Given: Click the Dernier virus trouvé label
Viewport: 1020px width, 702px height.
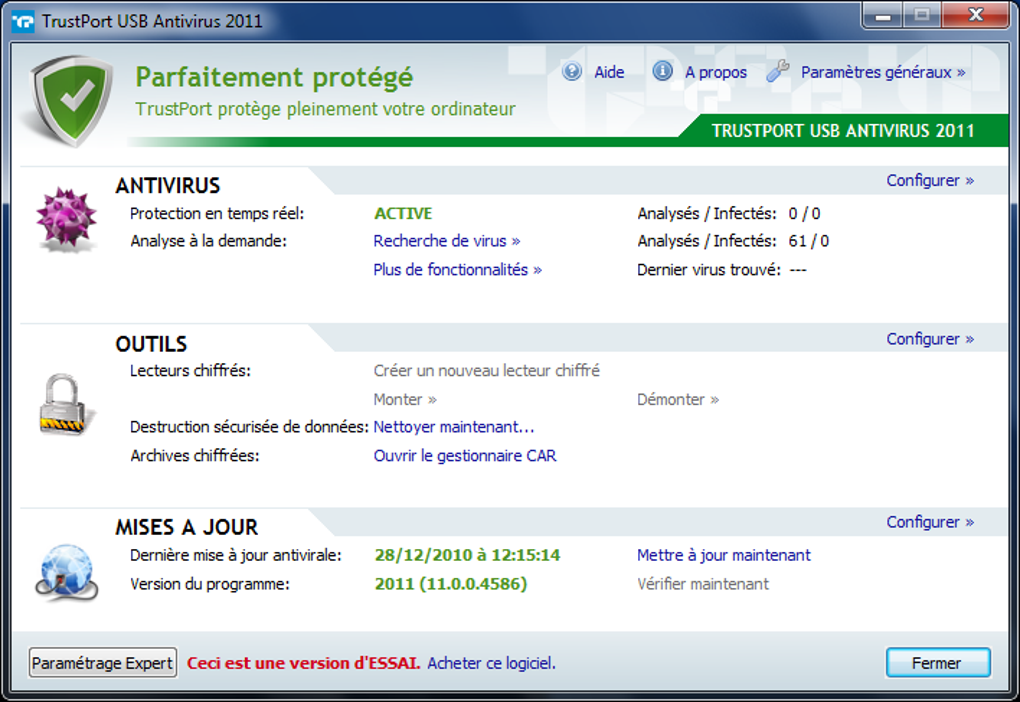Looking at the screenshot, I should tap(709, 269).
